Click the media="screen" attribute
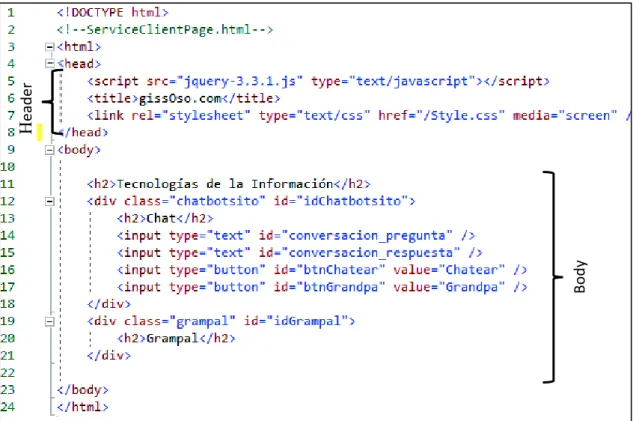The height and width of the screenshot is (421, 636). point(565,116)
